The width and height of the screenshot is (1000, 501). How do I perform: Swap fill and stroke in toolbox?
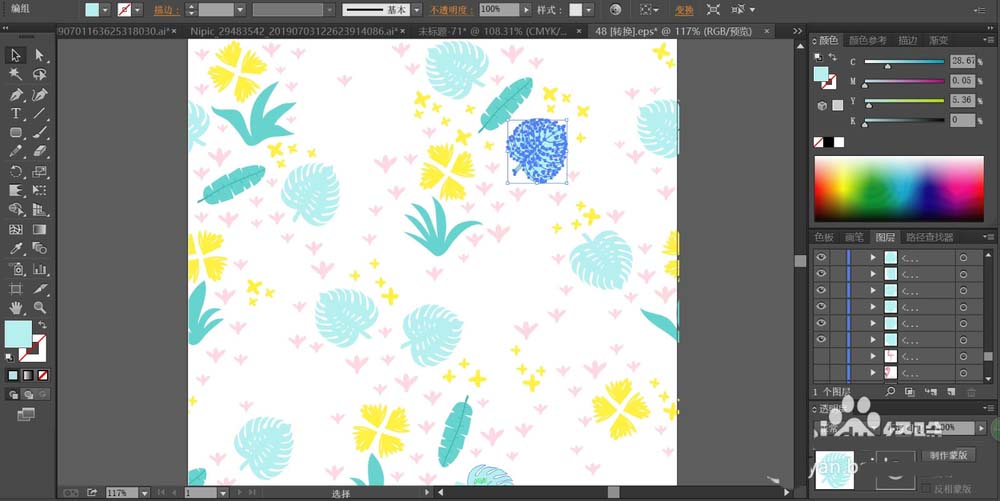[x=41, y=324]
